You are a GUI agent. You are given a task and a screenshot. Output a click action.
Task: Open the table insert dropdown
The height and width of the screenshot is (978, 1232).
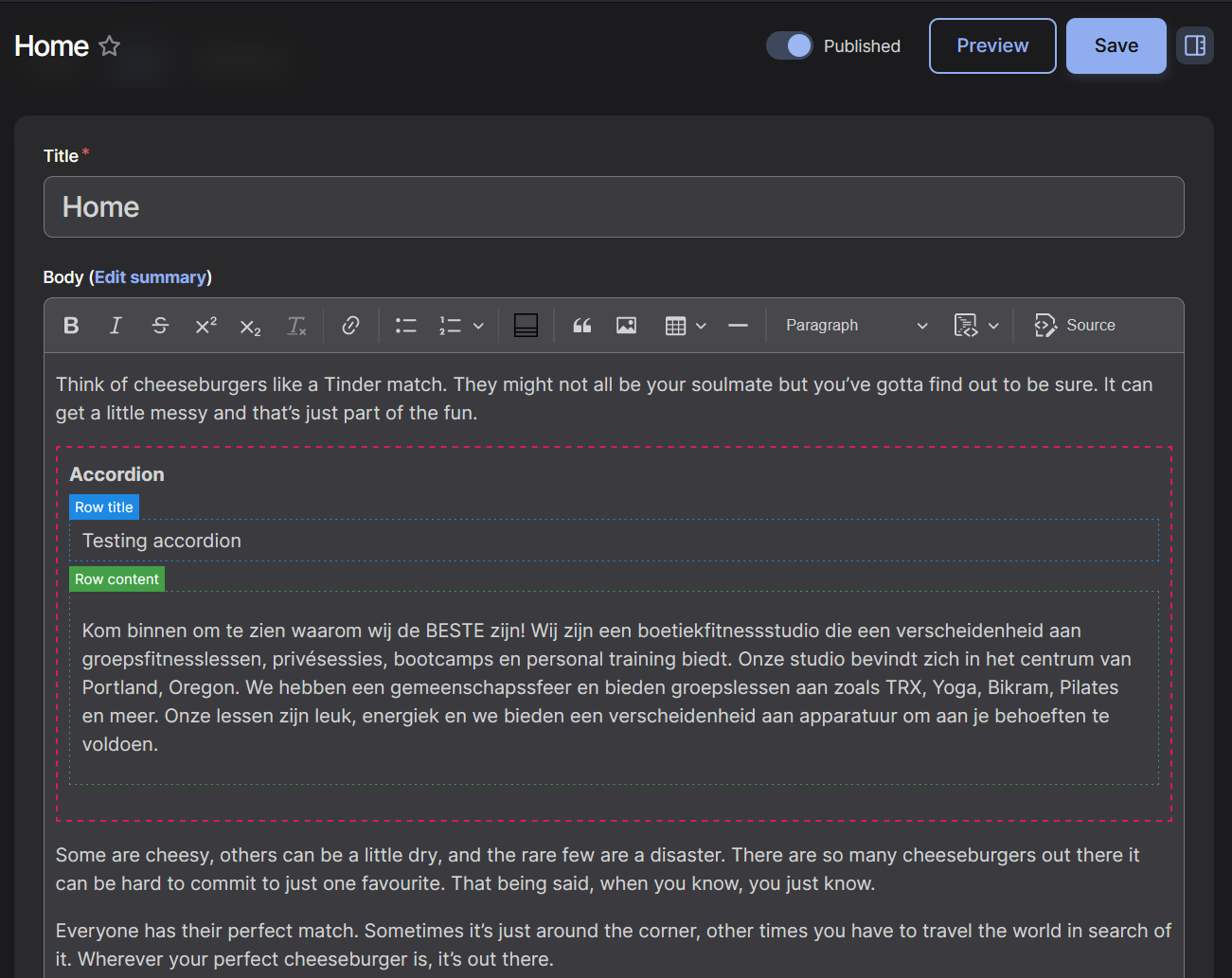pyautogui.click(x=702, y=326)
